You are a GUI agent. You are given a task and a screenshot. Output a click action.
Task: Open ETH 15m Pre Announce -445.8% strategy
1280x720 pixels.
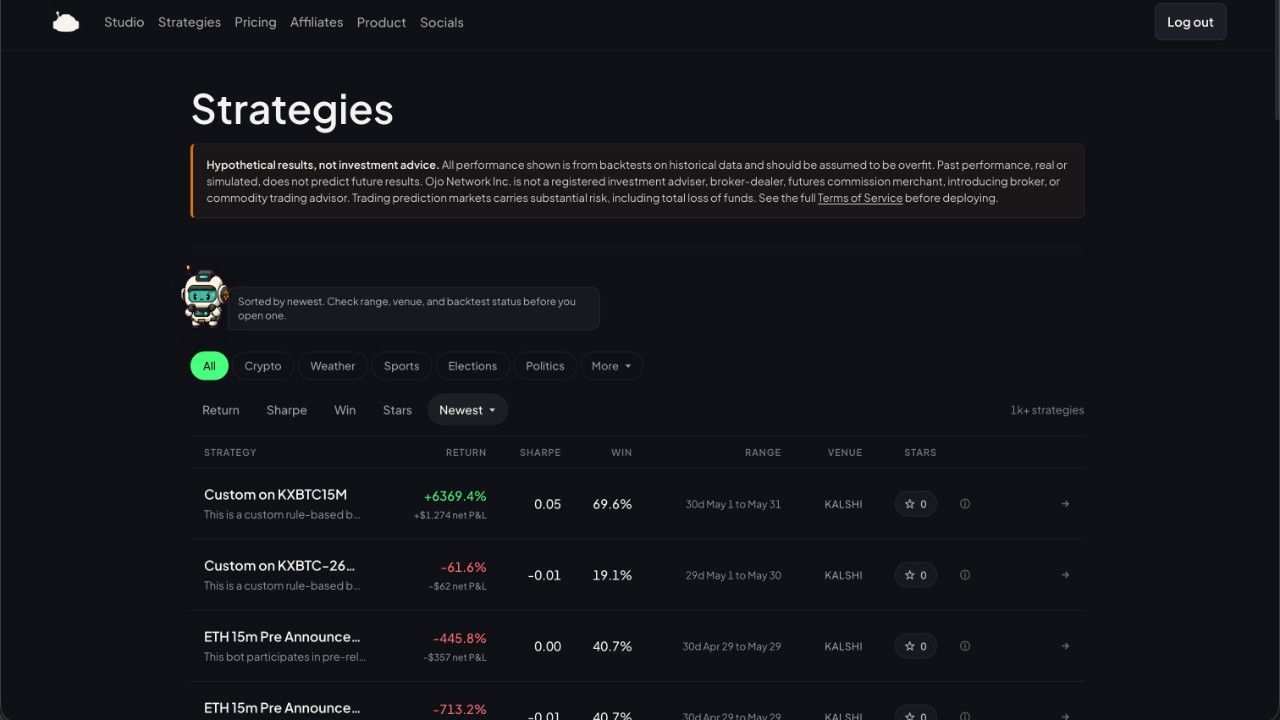tap(282, 636)
